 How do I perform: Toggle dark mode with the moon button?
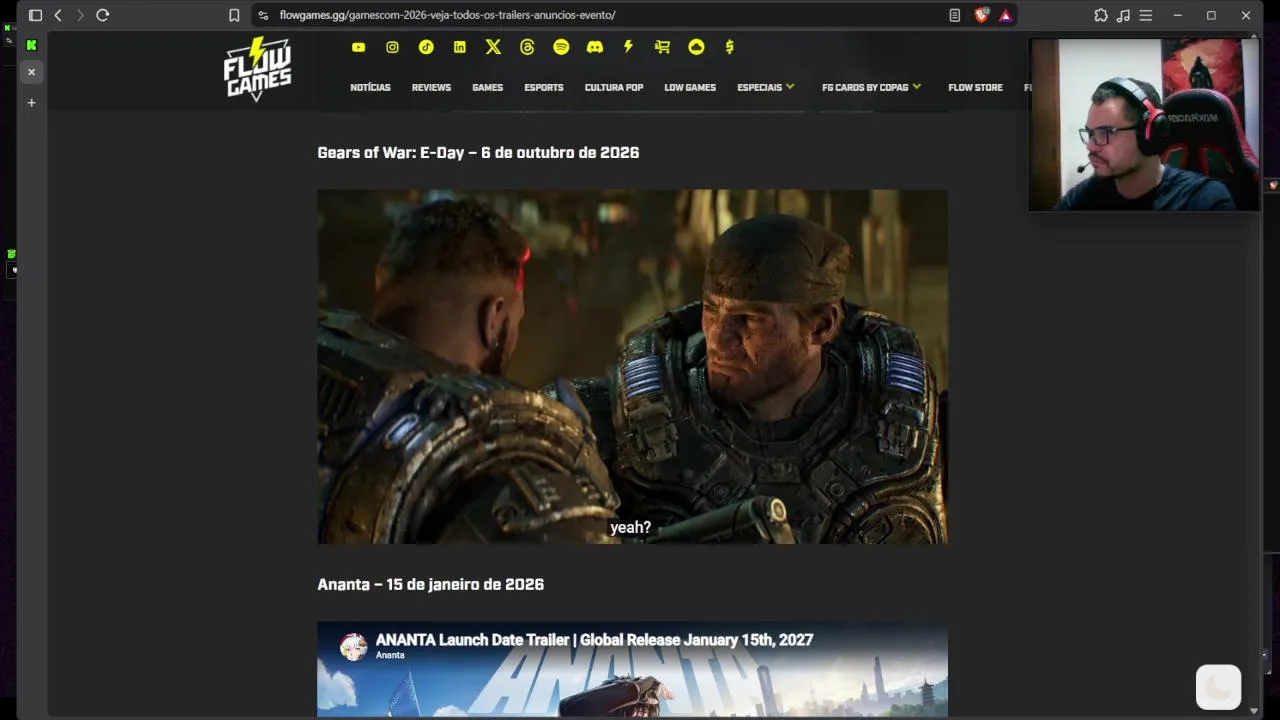pos(1218,687)
